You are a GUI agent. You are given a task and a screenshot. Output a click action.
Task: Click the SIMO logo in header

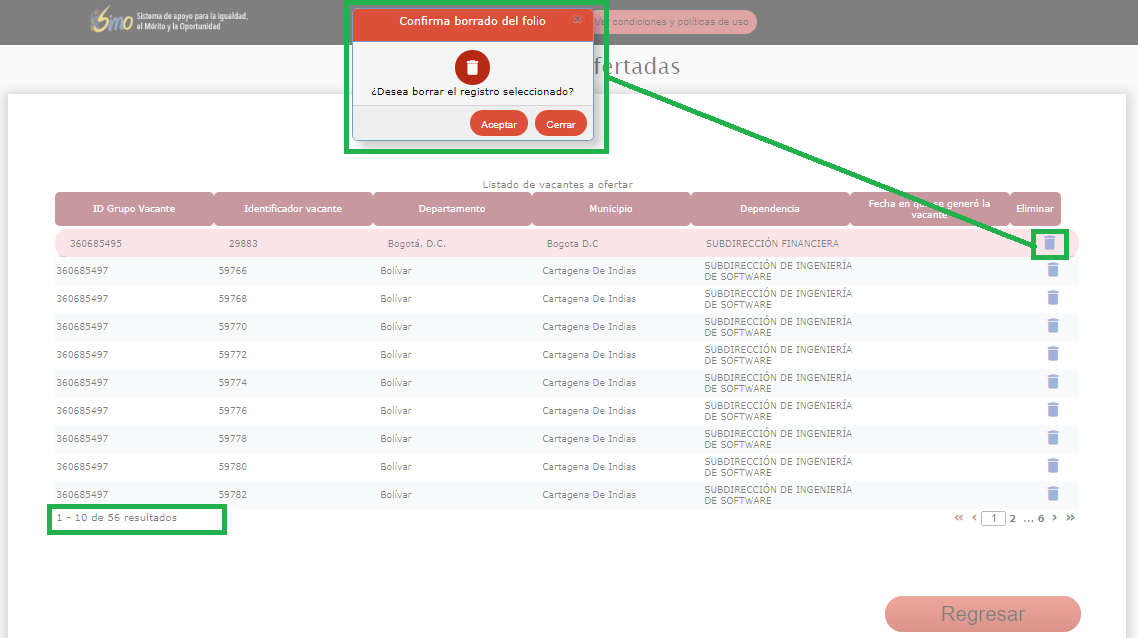pos(112,20)
